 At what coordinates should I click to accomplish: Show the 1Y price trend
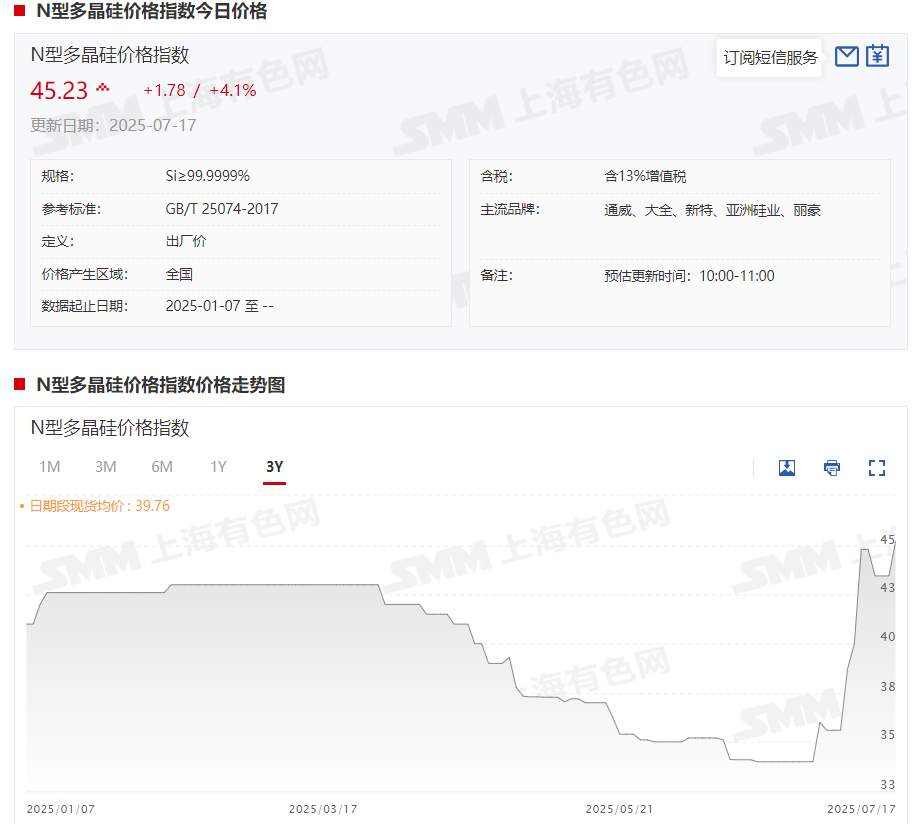pos(218,467)
